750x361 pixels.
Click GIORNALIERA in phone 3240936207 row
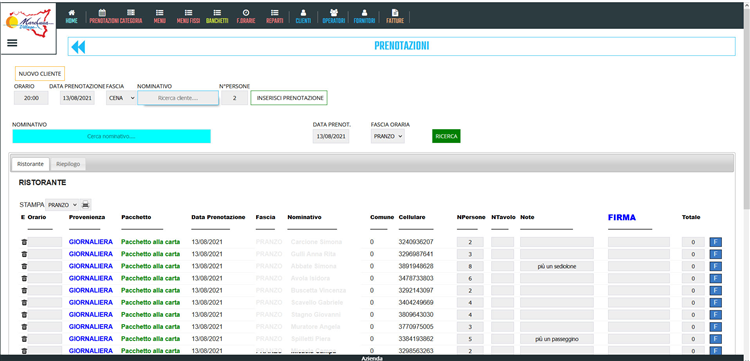91,242
